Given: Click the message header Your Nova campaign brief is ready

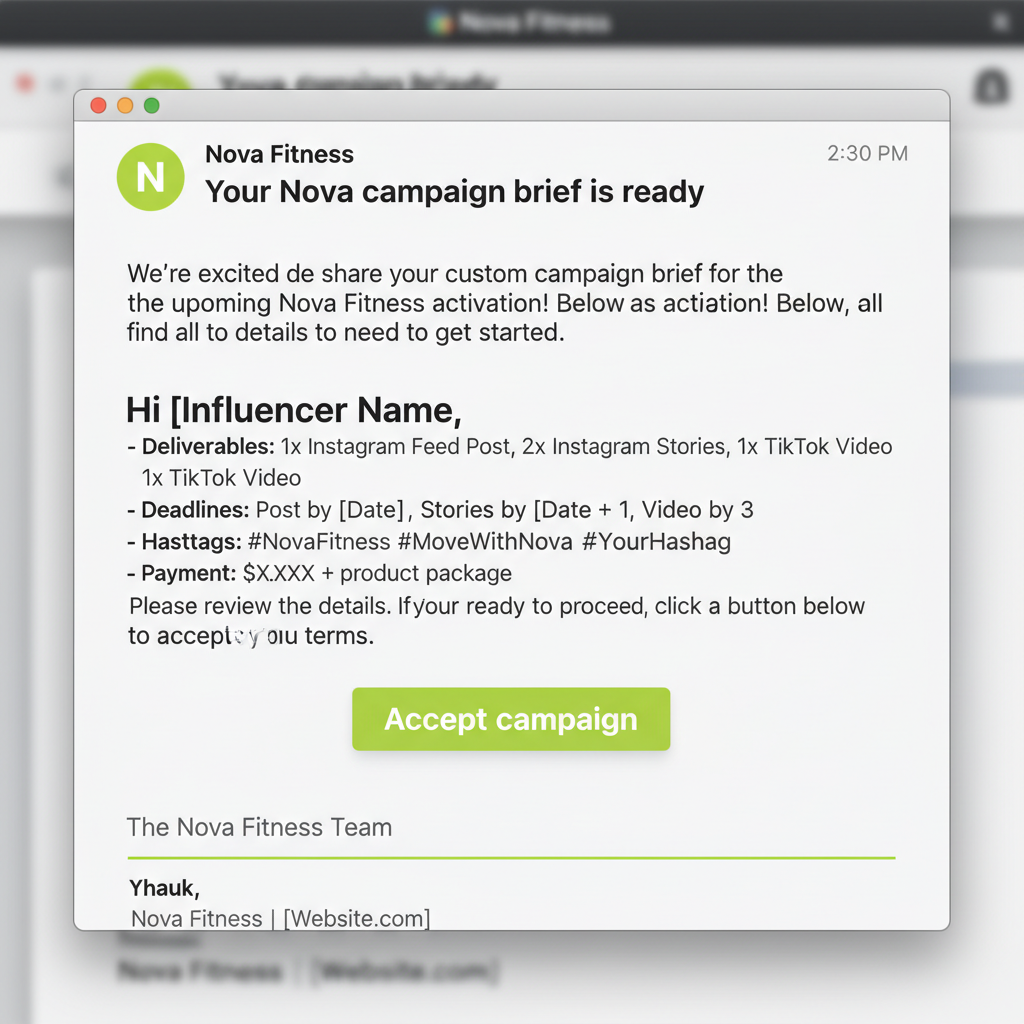Looking at the screenshot, I should tap(454, 191).
